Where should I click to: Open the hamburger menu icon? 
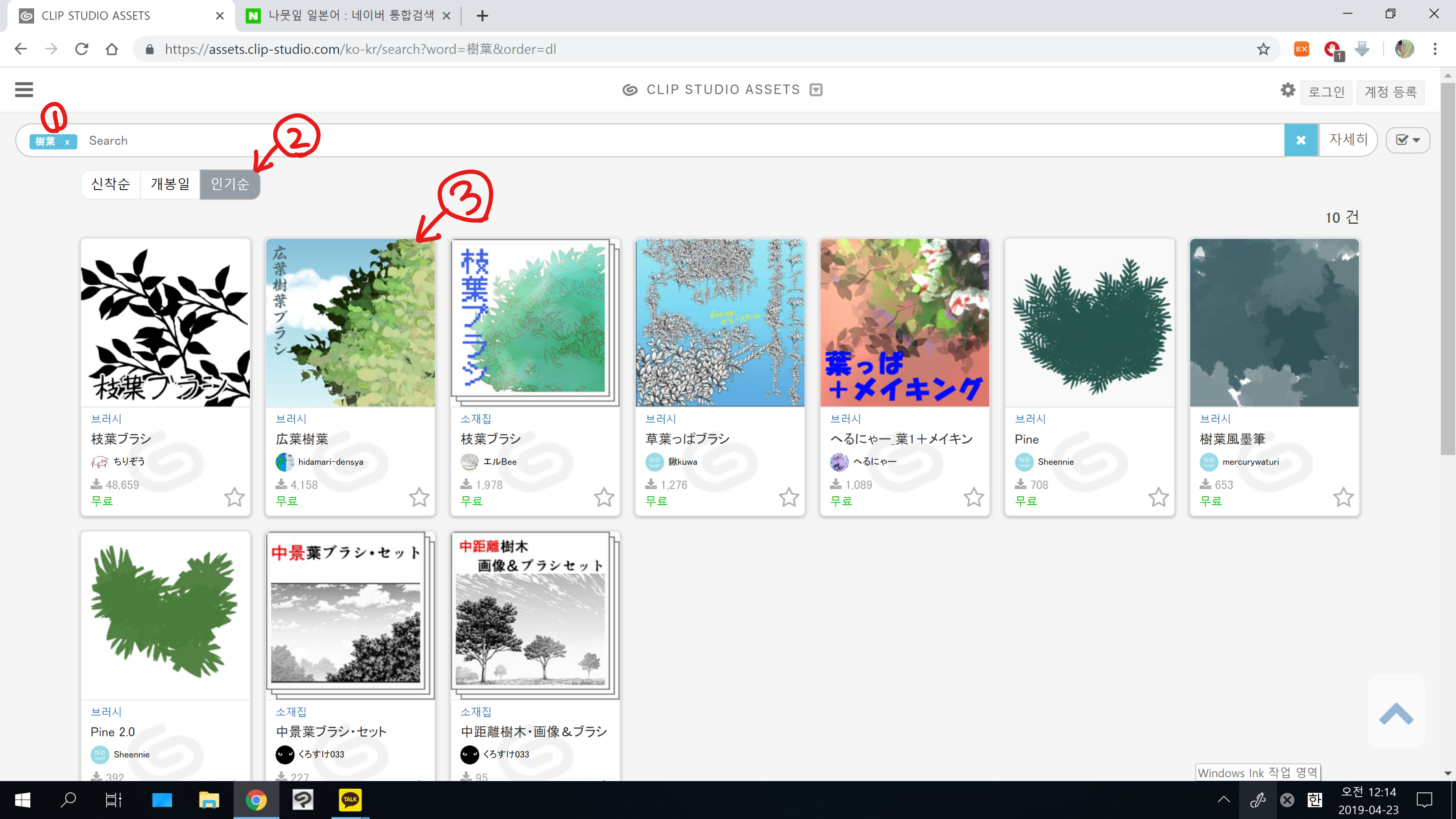coord(24,89)
